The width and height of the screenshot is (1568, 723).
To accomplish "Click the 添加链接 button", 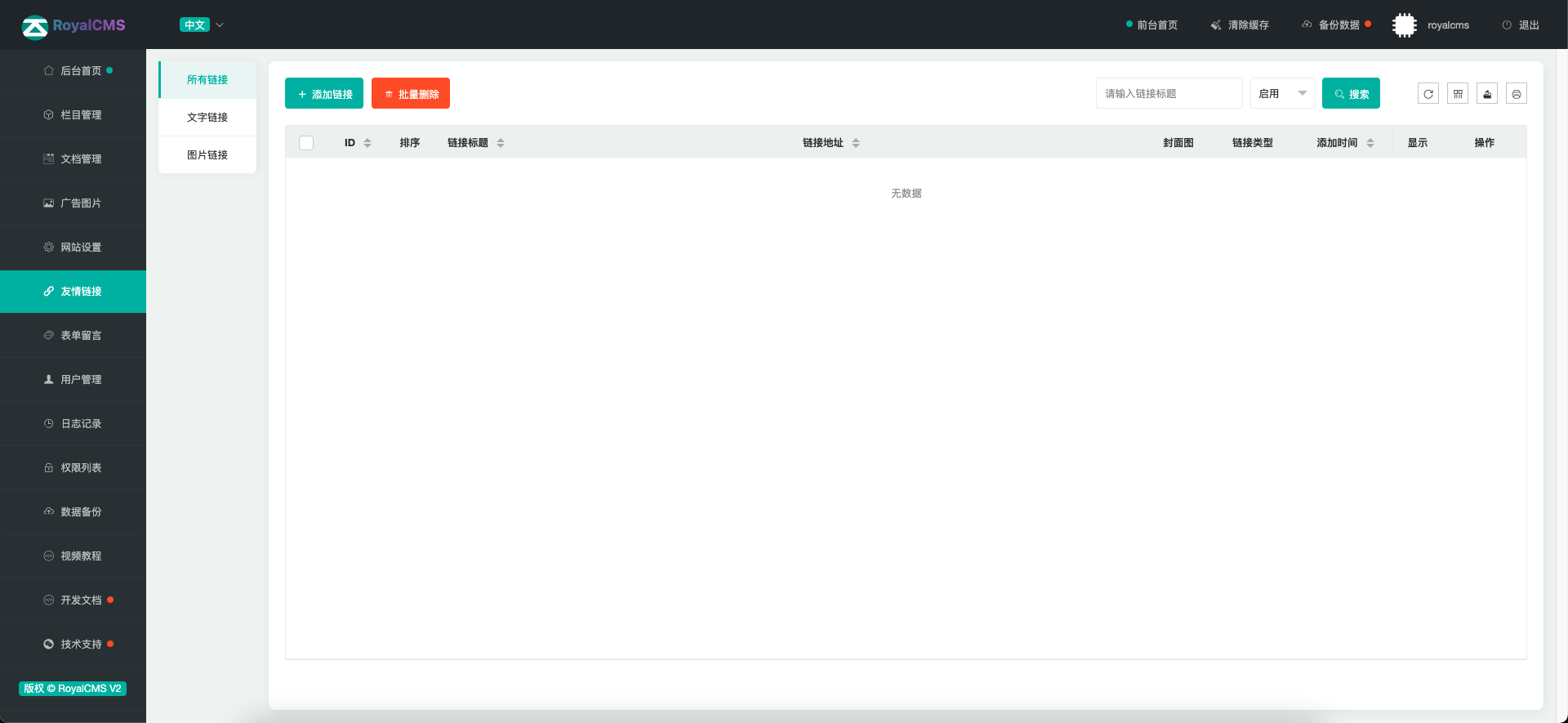I will point(324,94).
